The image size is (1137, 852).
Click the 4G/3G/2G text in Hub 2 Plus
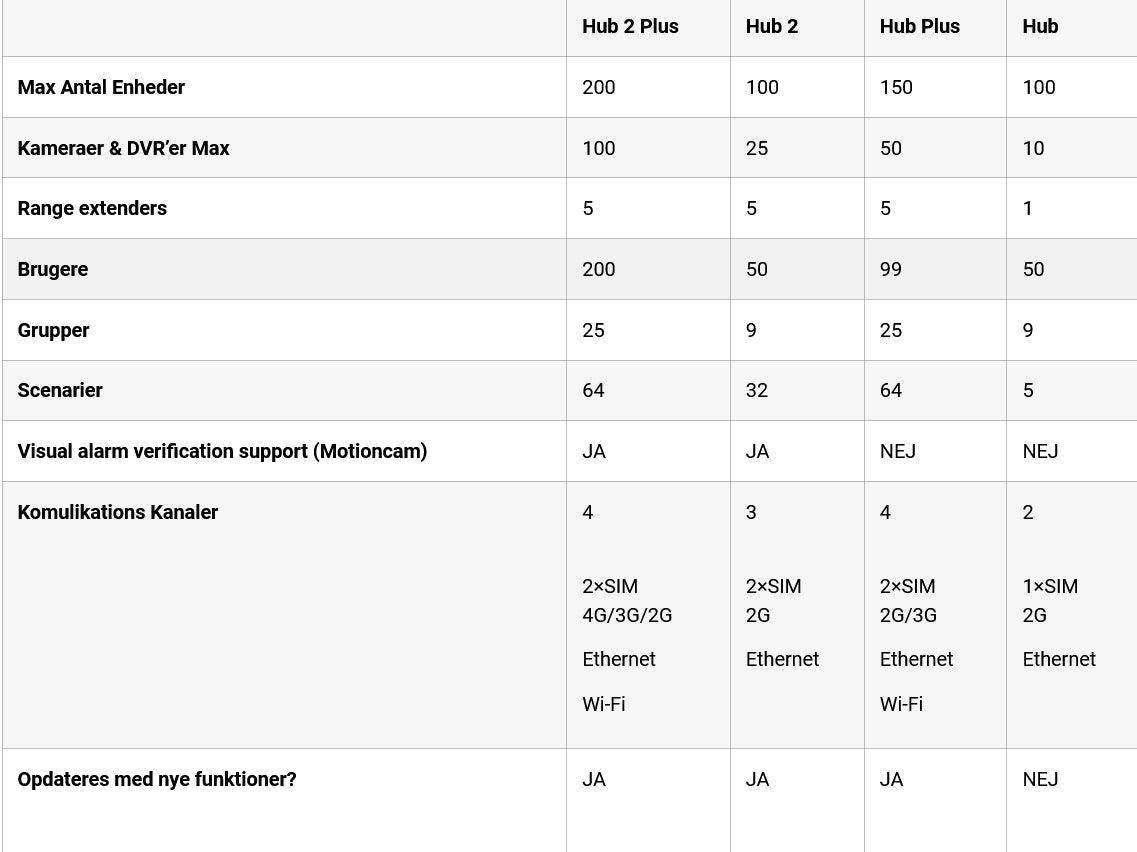point(627,615)
